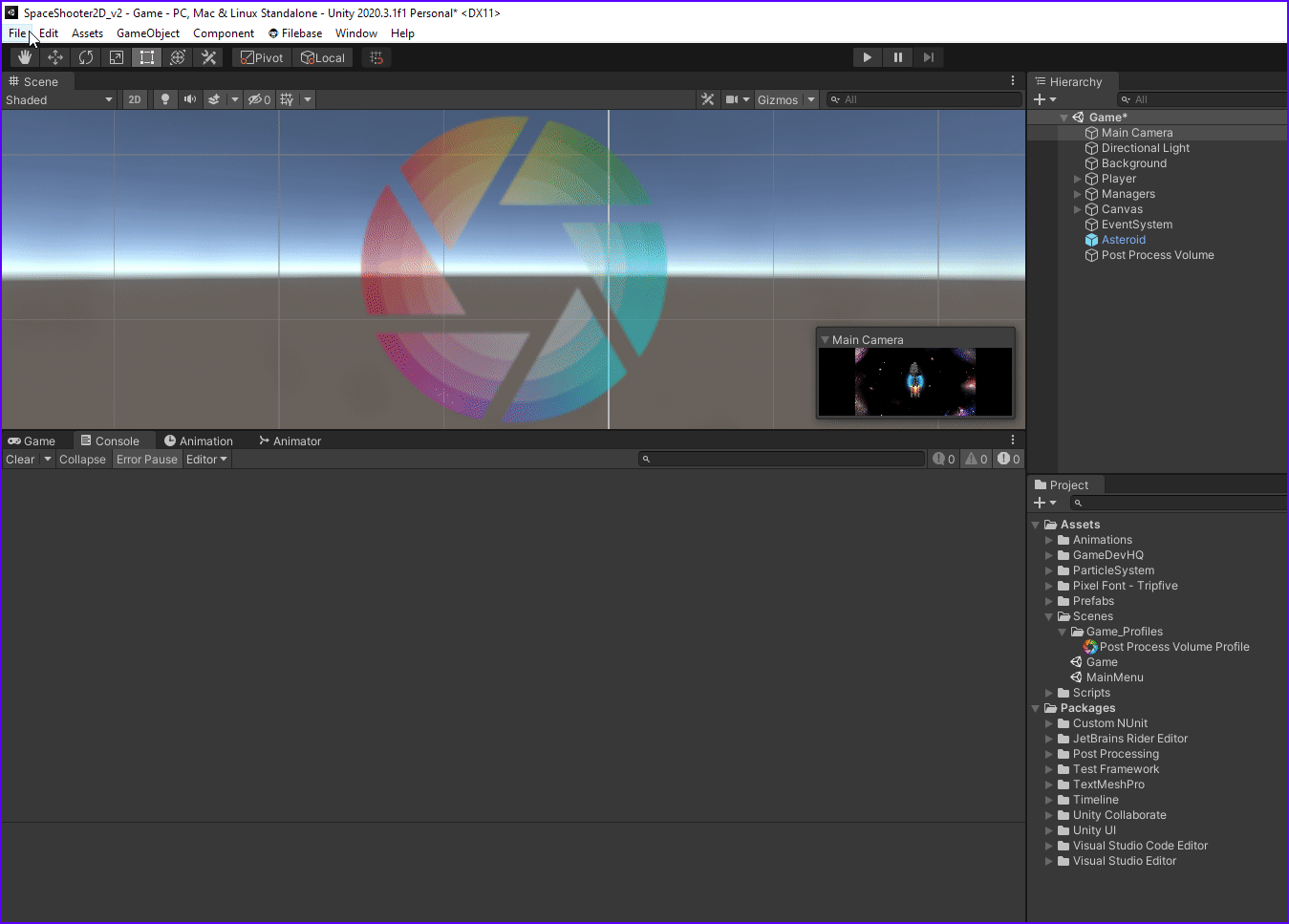Select the combined Transform tool
The width and height of the screenshot is (1289, 924).
pyautogui.click(x=178, y=57)
